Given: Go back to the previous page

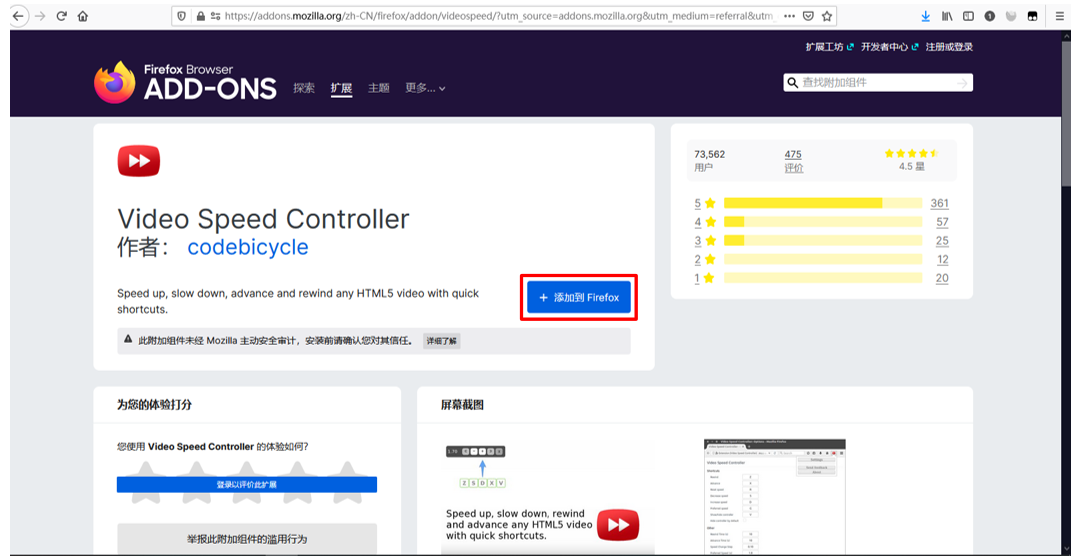Looking at the screenshot, I should click(18, 16).
